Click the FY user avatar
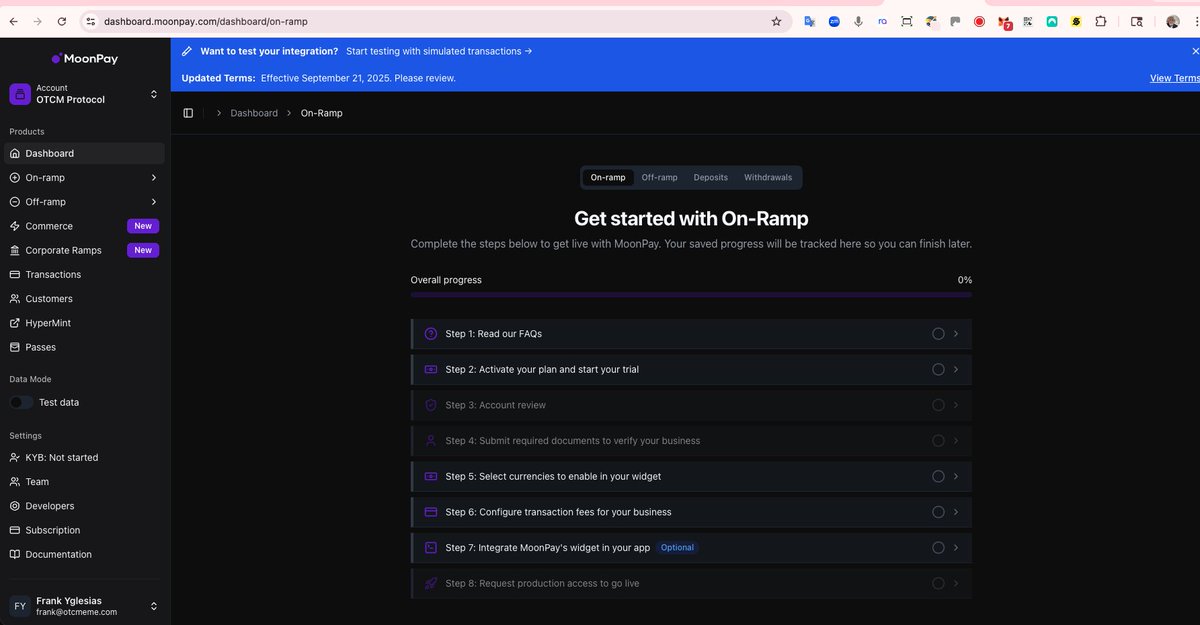 point(20,606)
